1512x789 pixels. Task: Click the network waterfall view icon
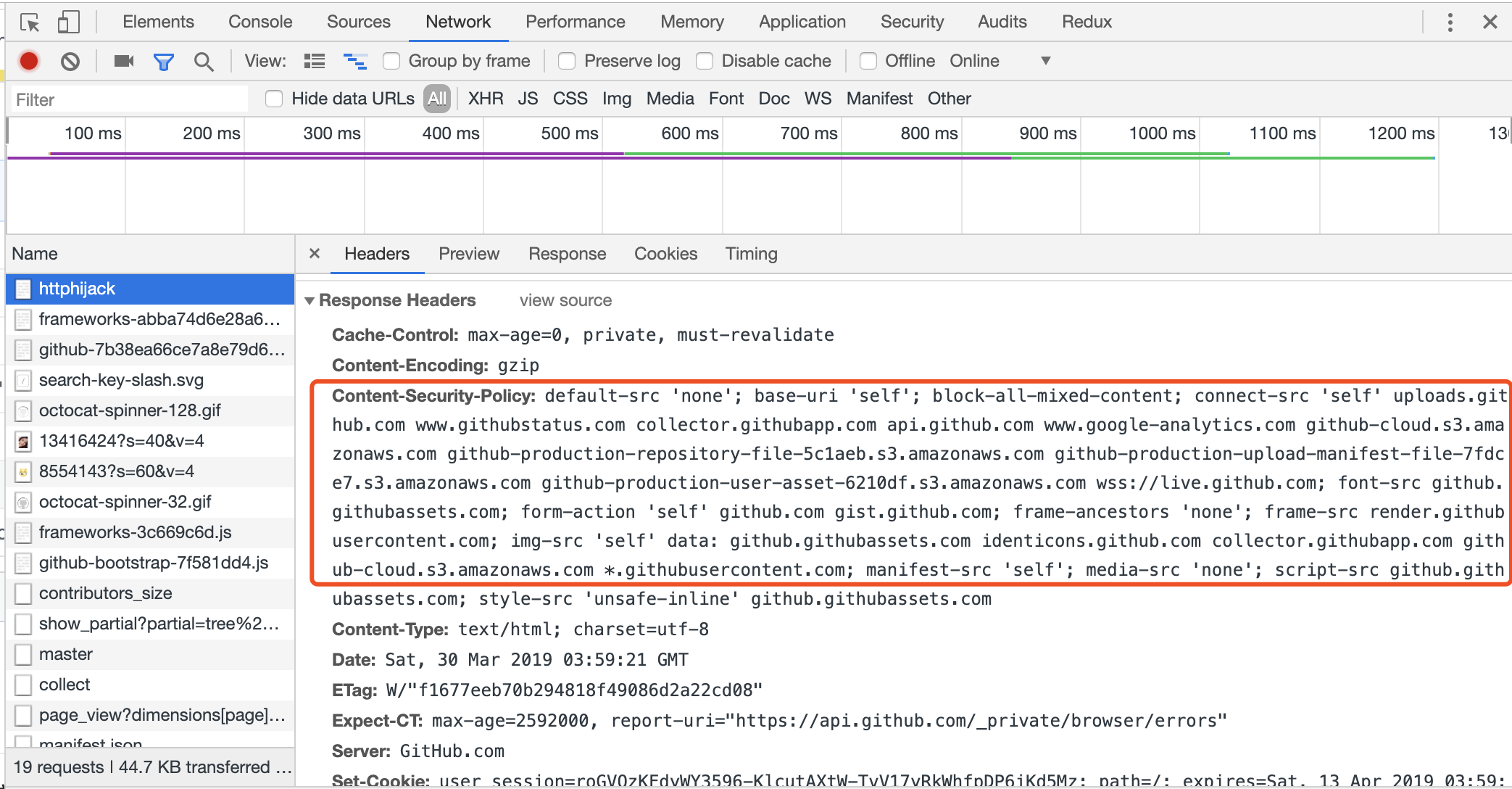(x=352, y=61)
